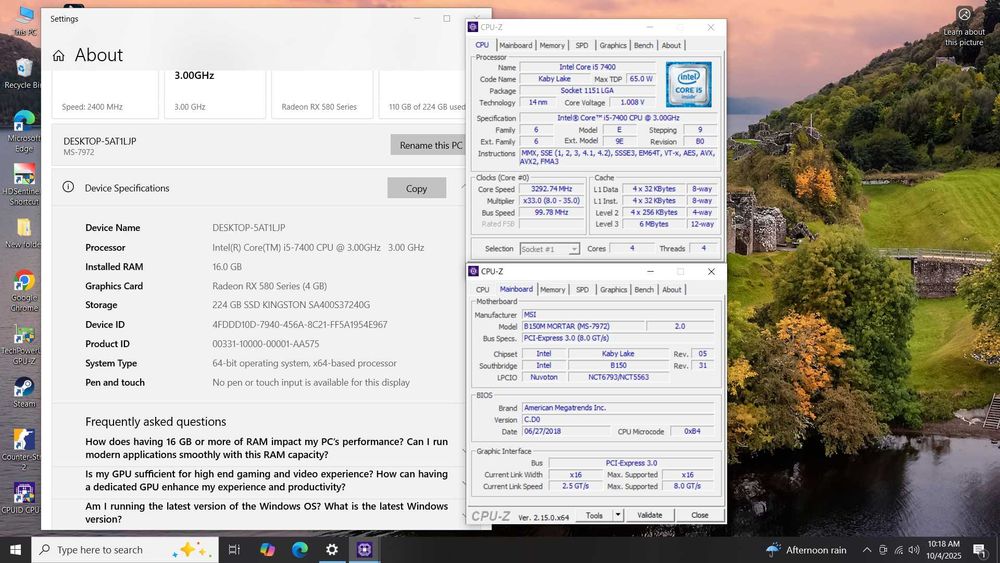Start Counter-Strike 2 from the desktop icon
This screenshot has width=1000, height=563.
24,448
